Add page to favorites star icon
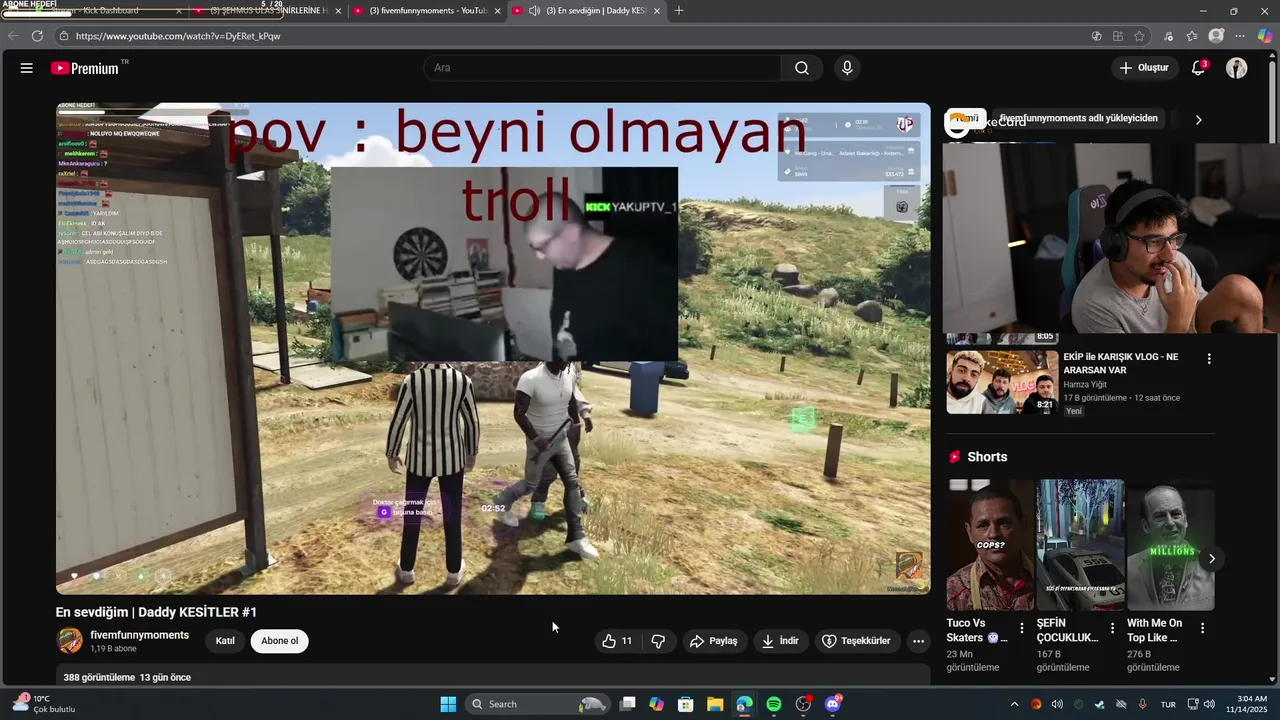The width and height of the screenshot is (1280, 720). [x=1139, y=36]
